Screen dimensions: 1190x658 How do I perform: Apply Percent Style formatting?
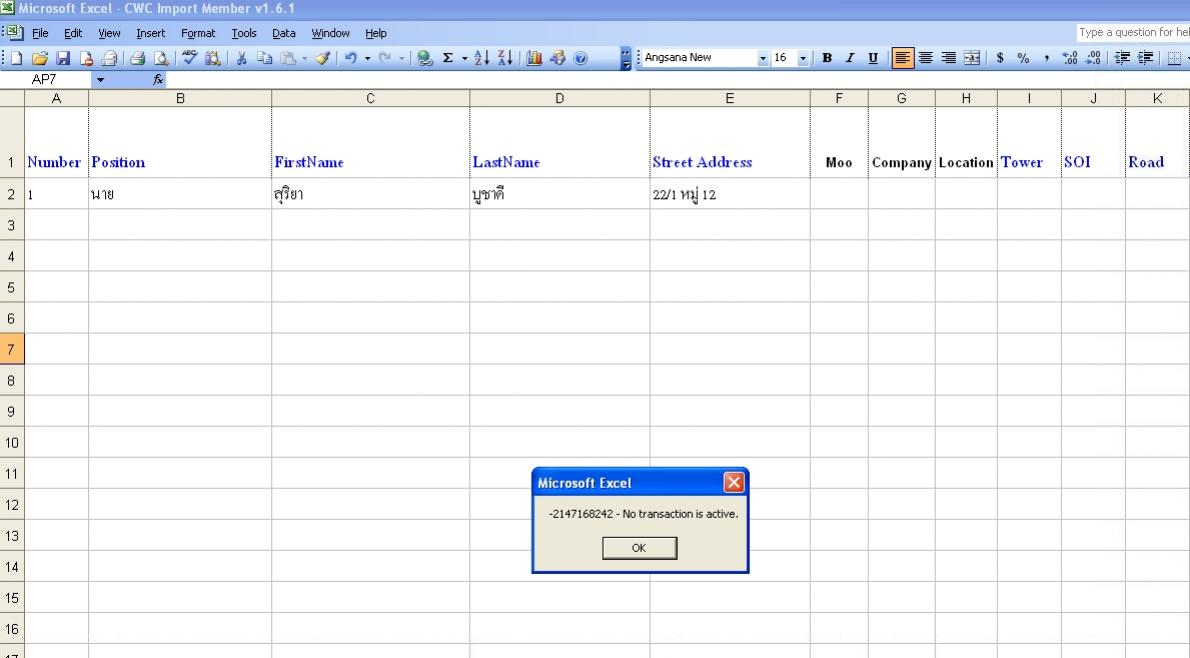pyautogui.click(x=1023, y=58)
